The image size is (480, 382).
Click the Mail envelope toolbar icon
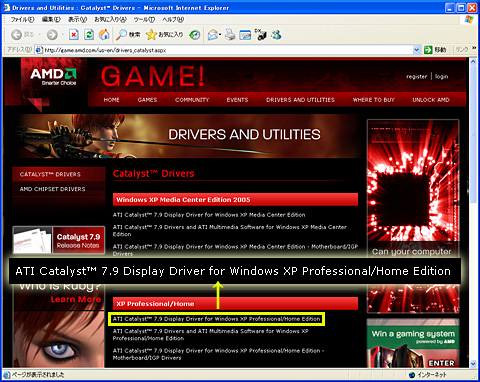[213, 34]
